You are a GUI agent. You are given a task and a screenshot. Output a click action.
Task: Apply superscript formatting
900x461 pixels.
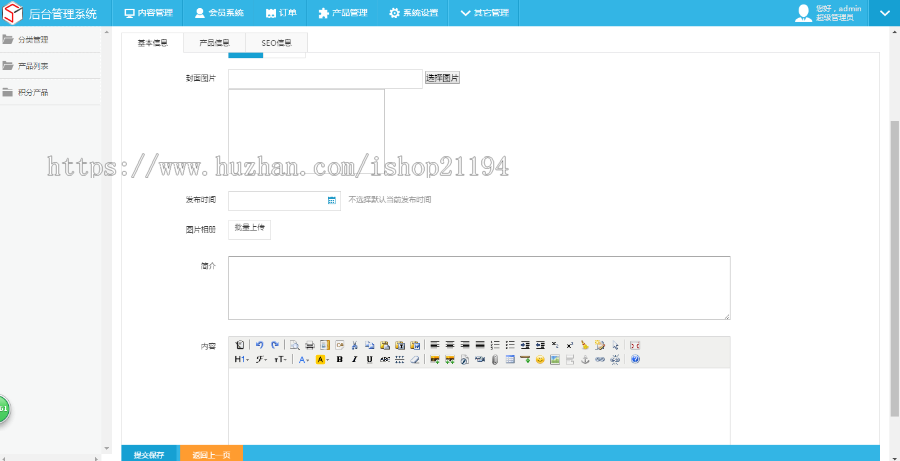(570, 345)
